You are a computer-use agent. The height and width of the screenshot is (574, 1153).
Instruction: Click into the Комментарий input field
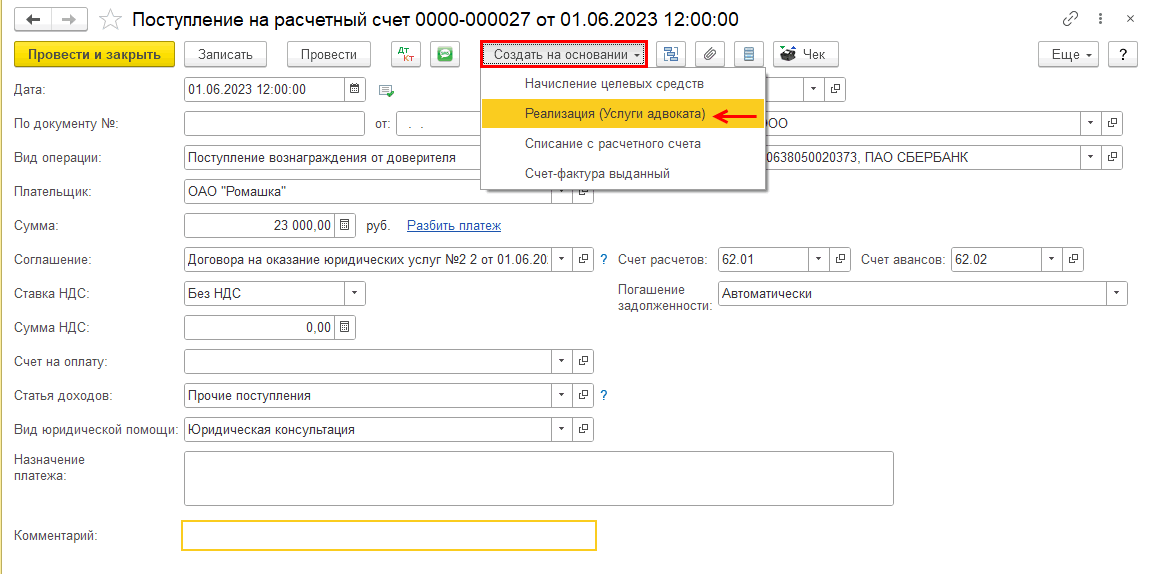tap(389, 536)
